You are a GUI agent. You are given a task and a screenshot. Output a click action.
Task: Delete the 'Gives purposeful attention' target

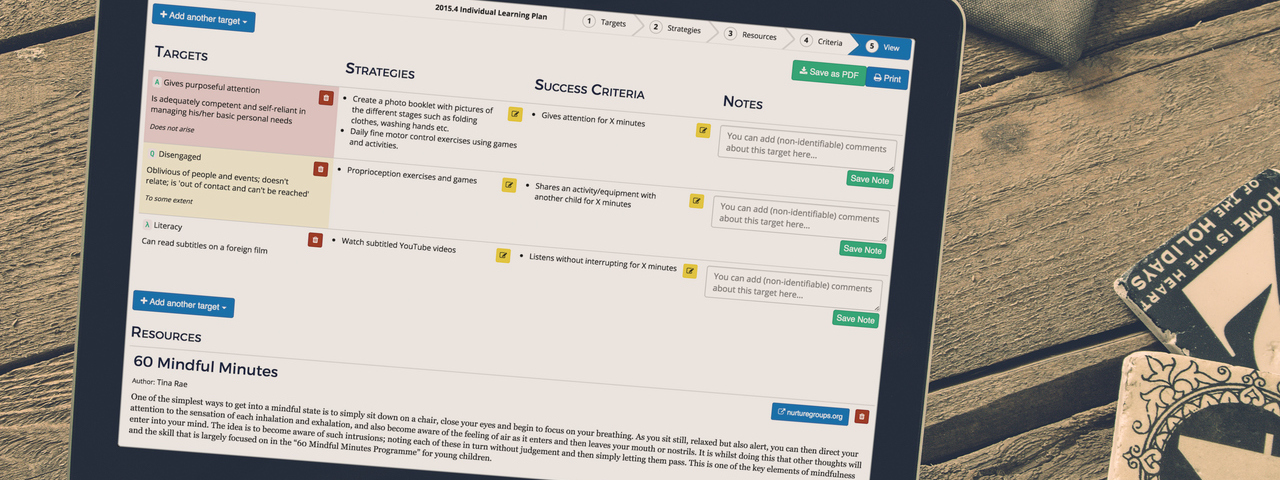pyautogui.click(x=325, y=98)
